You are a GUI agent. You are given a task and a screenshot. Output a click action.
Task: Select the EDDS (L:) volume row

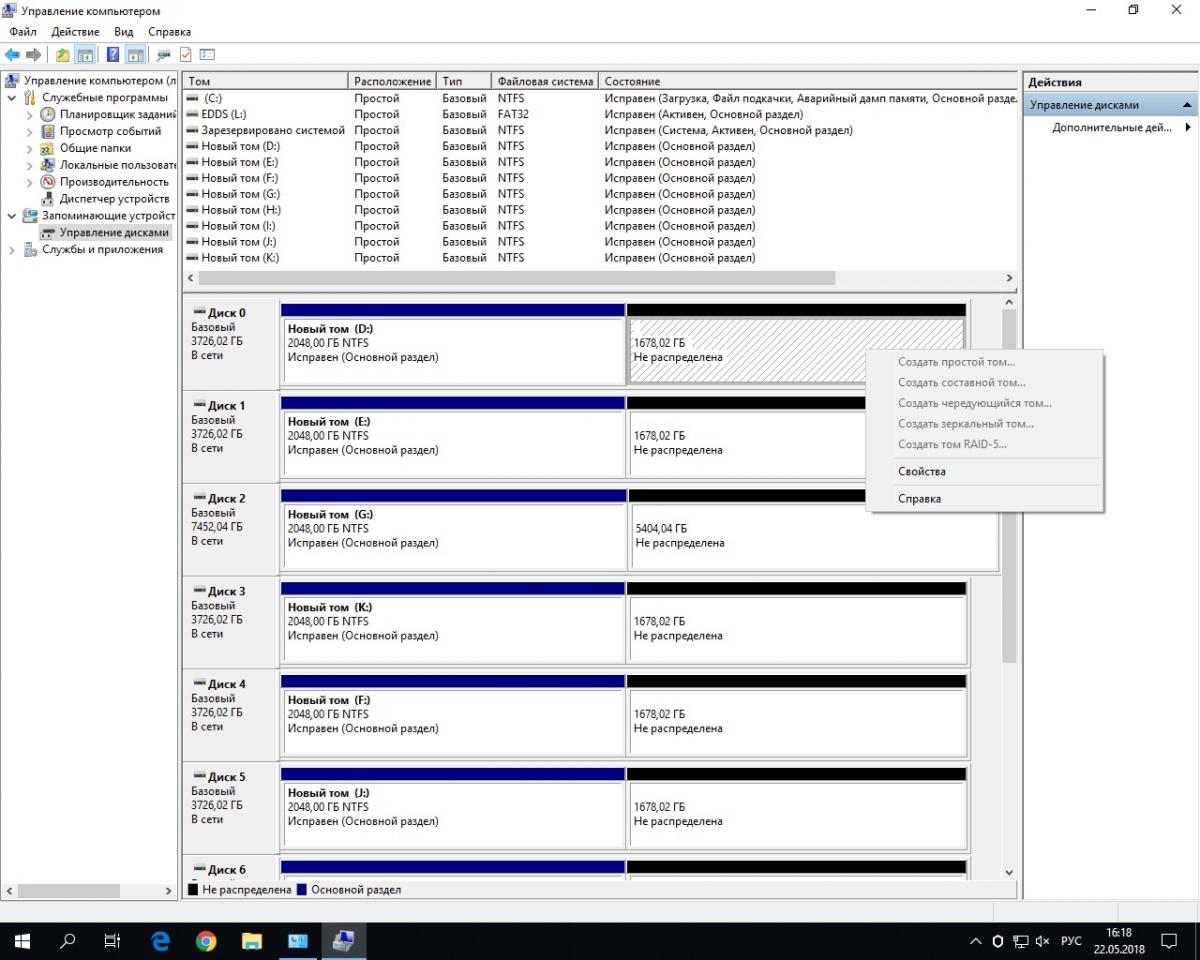(600, 114)
